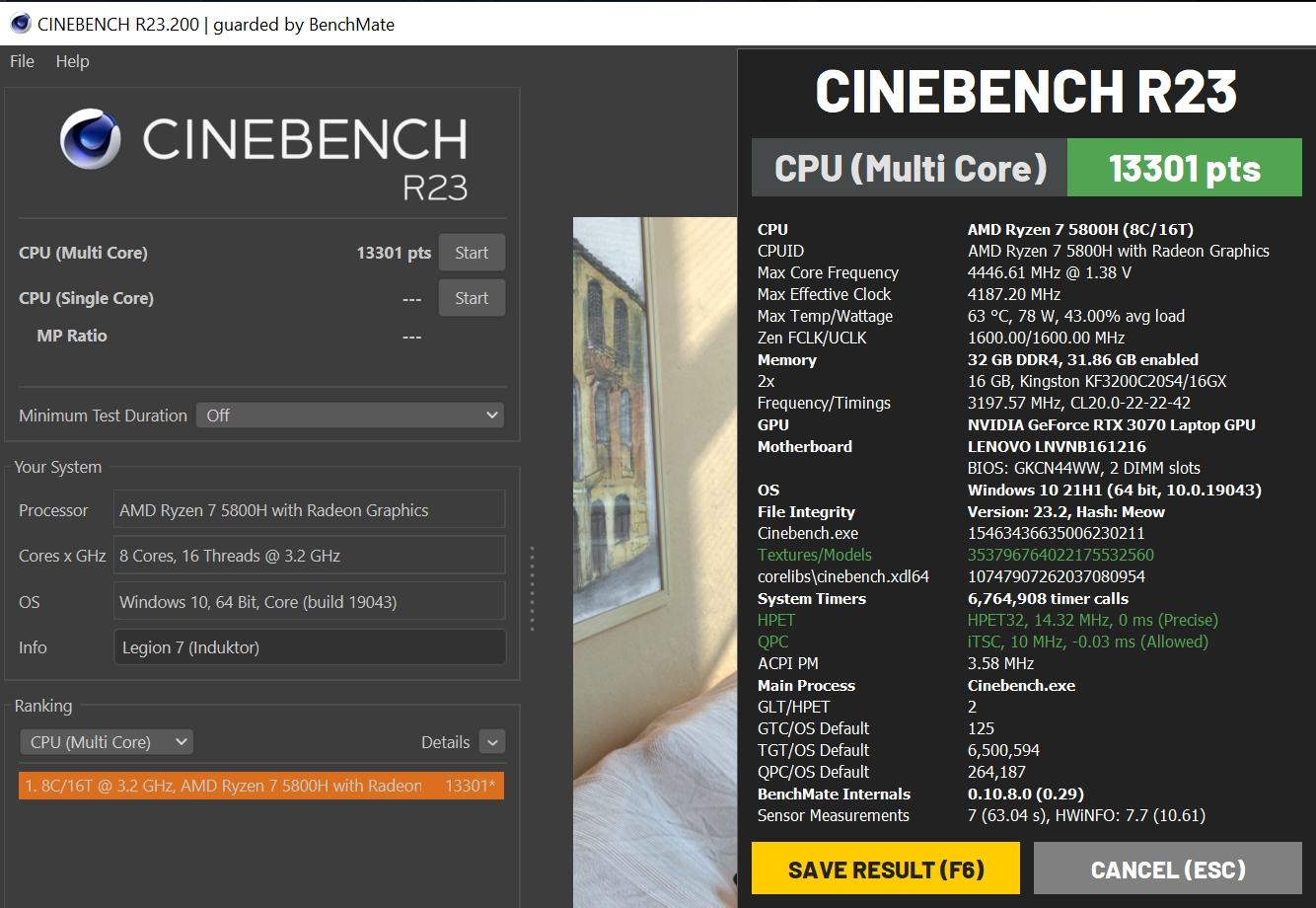This screenshot has width=1316, height=908.
Task: Click the Info field showing Legion 7 (Induktor)
Action: pyautogui.click(x=310, y=647)
